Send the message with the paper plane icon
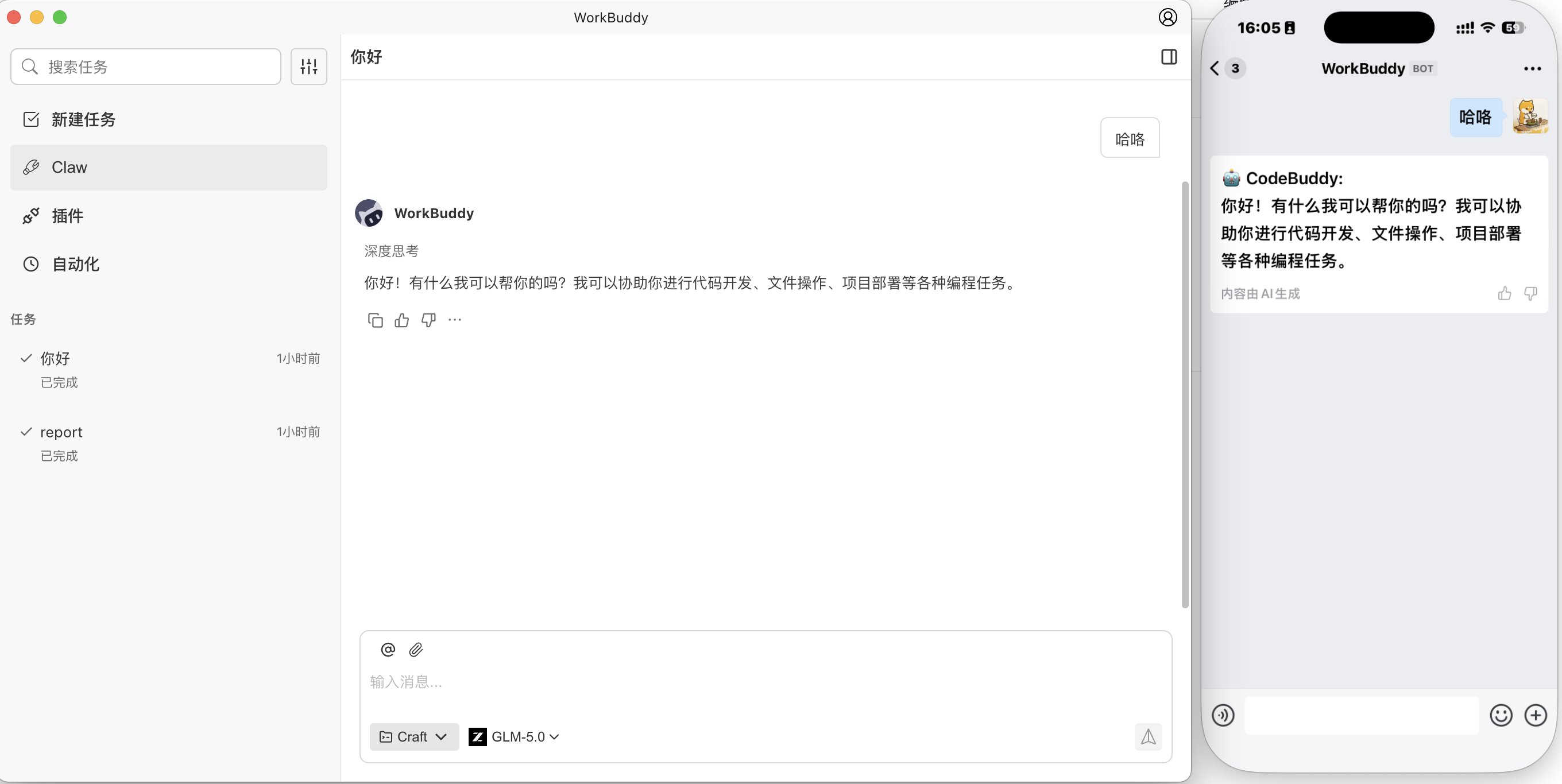 tap(1148, 737)
